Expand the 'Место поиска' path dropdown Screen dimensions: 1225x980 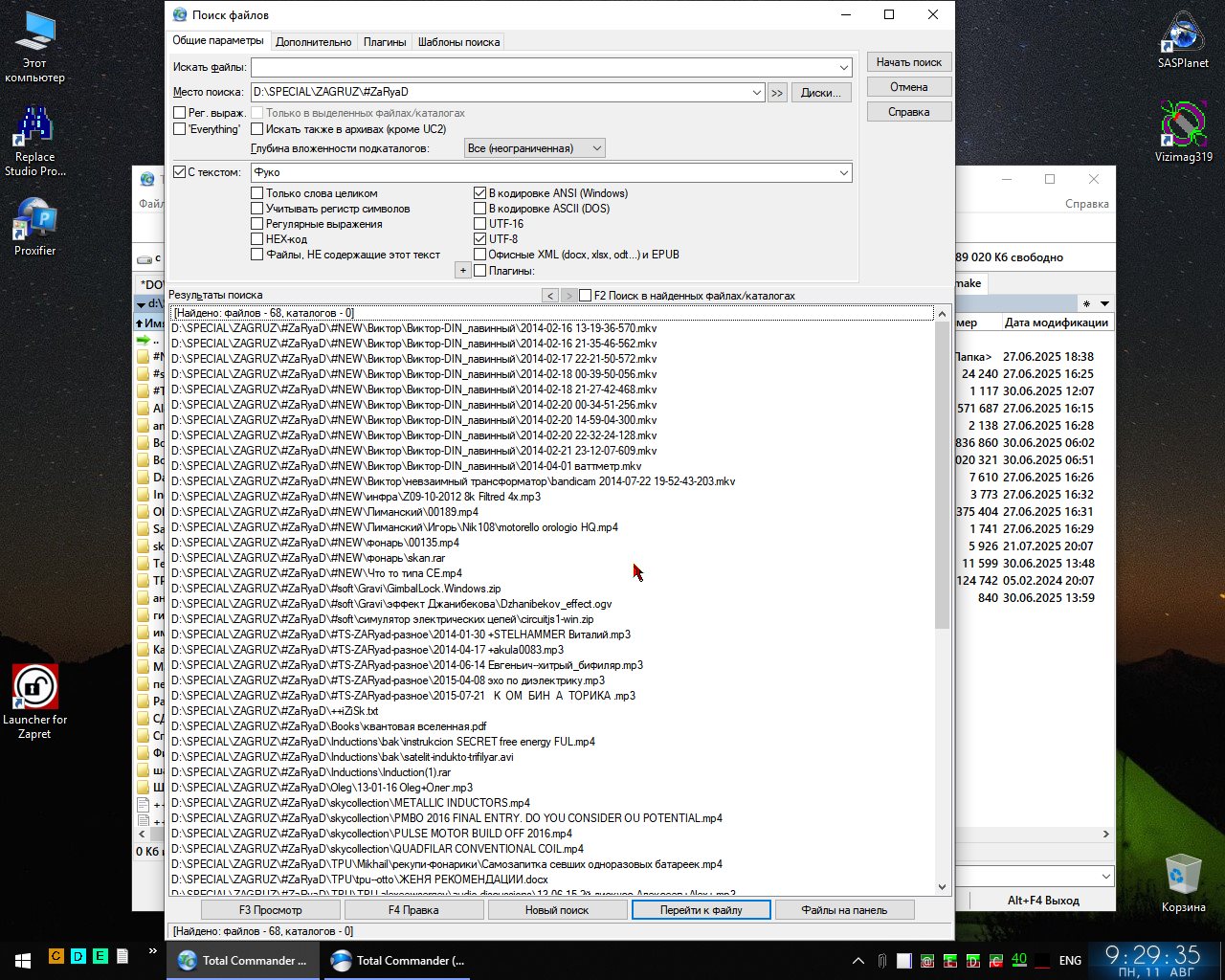(756, 93)
